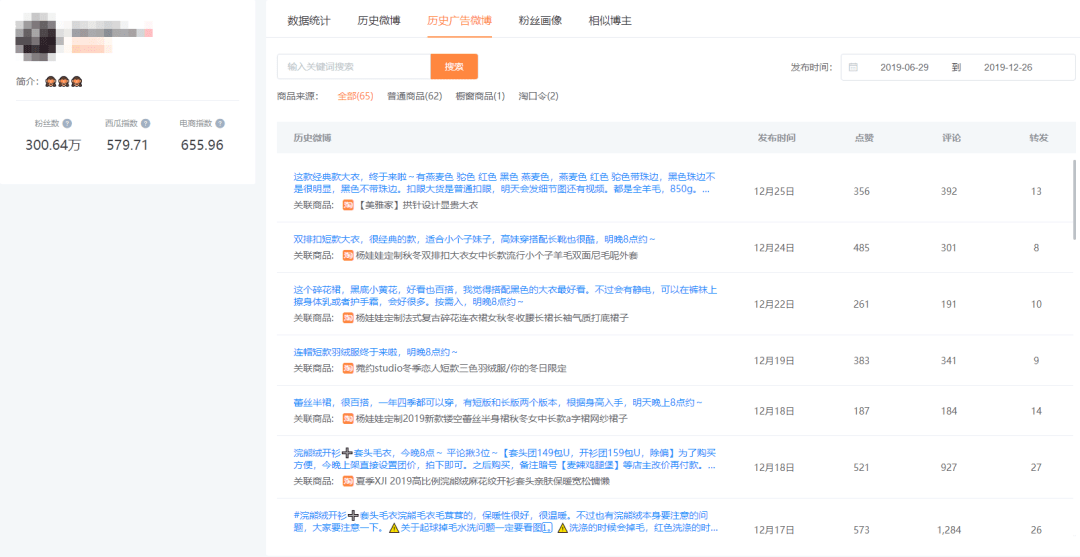1080x557 pixels.
Task: Click the Taobao icon before 【美雅家】拱针设计显贵大衣
Action: pyautogui.click(x=348, y=205)
